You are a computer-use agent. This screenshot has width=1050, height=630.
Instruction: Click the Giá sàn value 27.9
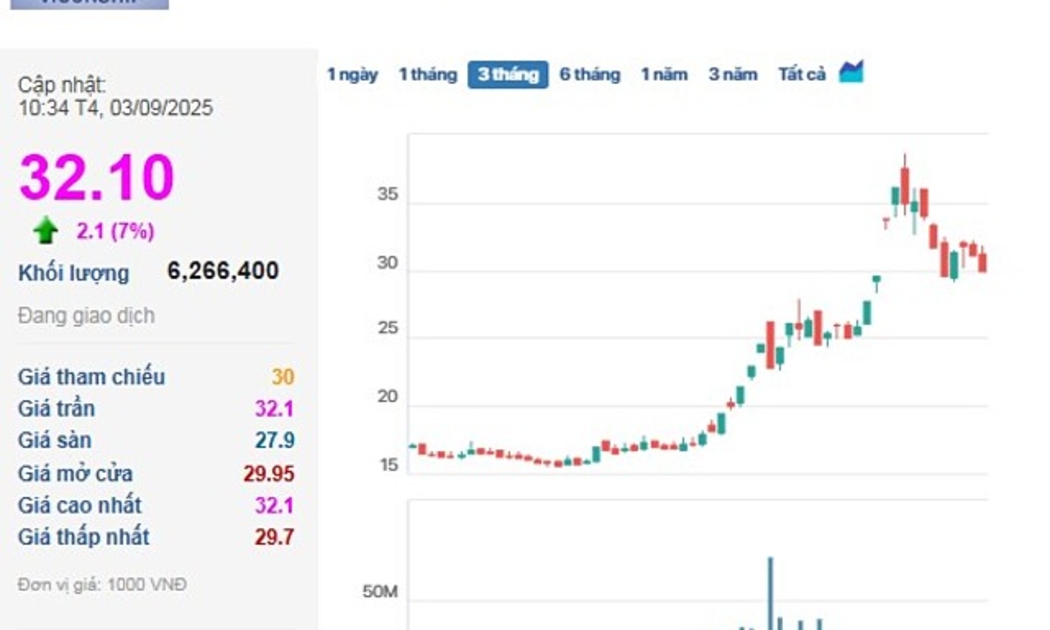pyautogui.click(x=274, y=440)
